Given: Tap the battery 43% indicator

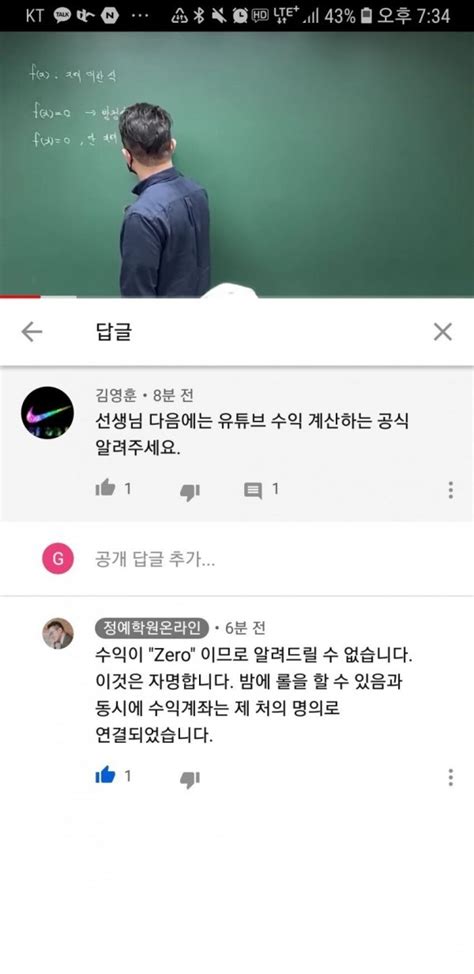Looking at the screenshot, I should (x=348, y=16).
